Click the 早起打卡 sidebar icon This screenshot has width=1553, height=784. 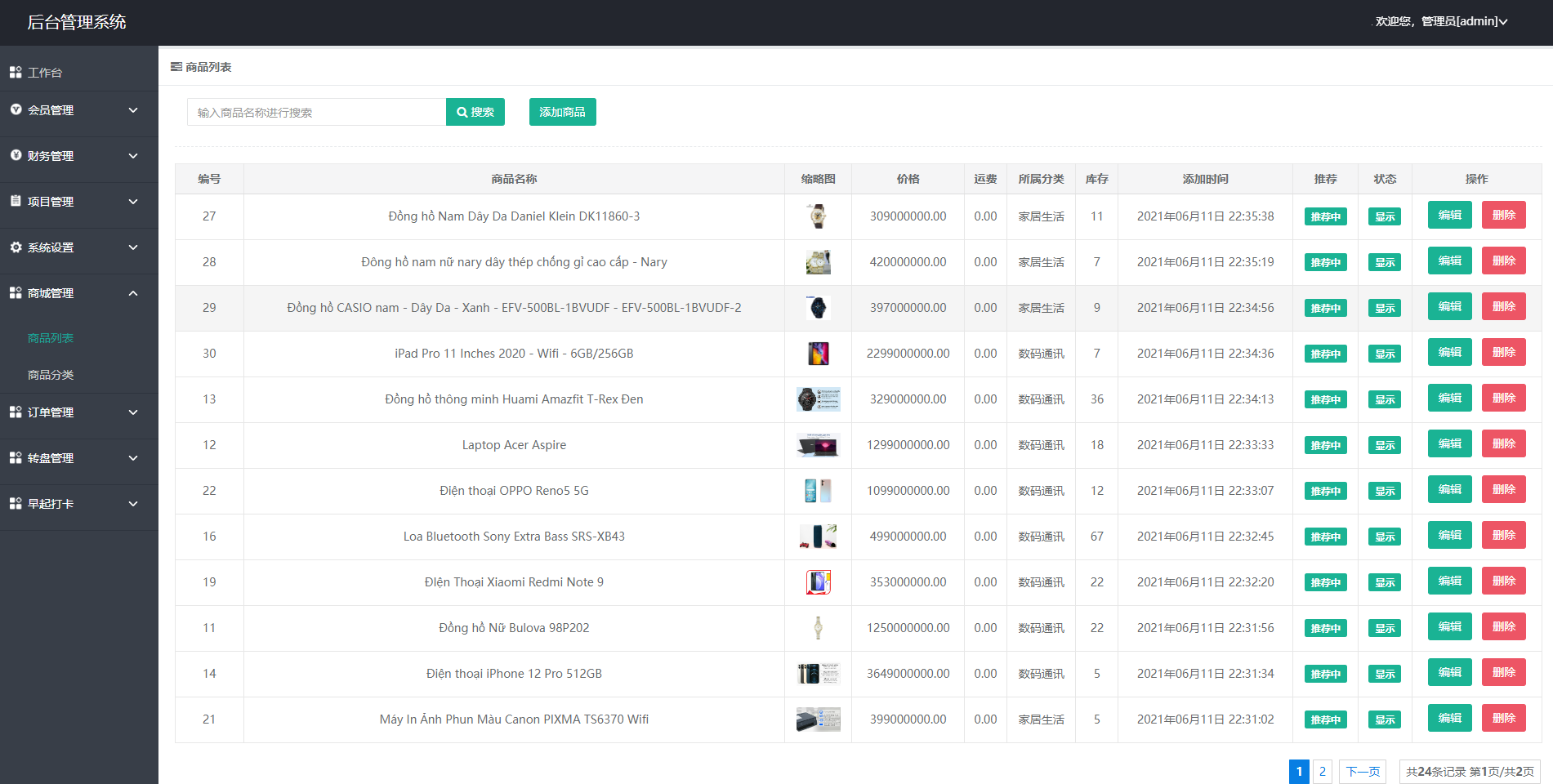pyautogui.click(x=16, y=504)
